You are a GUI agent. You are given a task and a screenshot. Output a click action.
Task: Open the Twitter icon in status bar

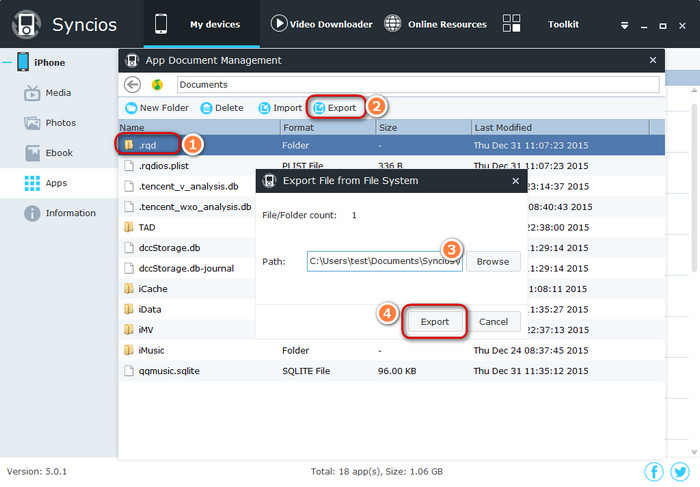(679, 471)
